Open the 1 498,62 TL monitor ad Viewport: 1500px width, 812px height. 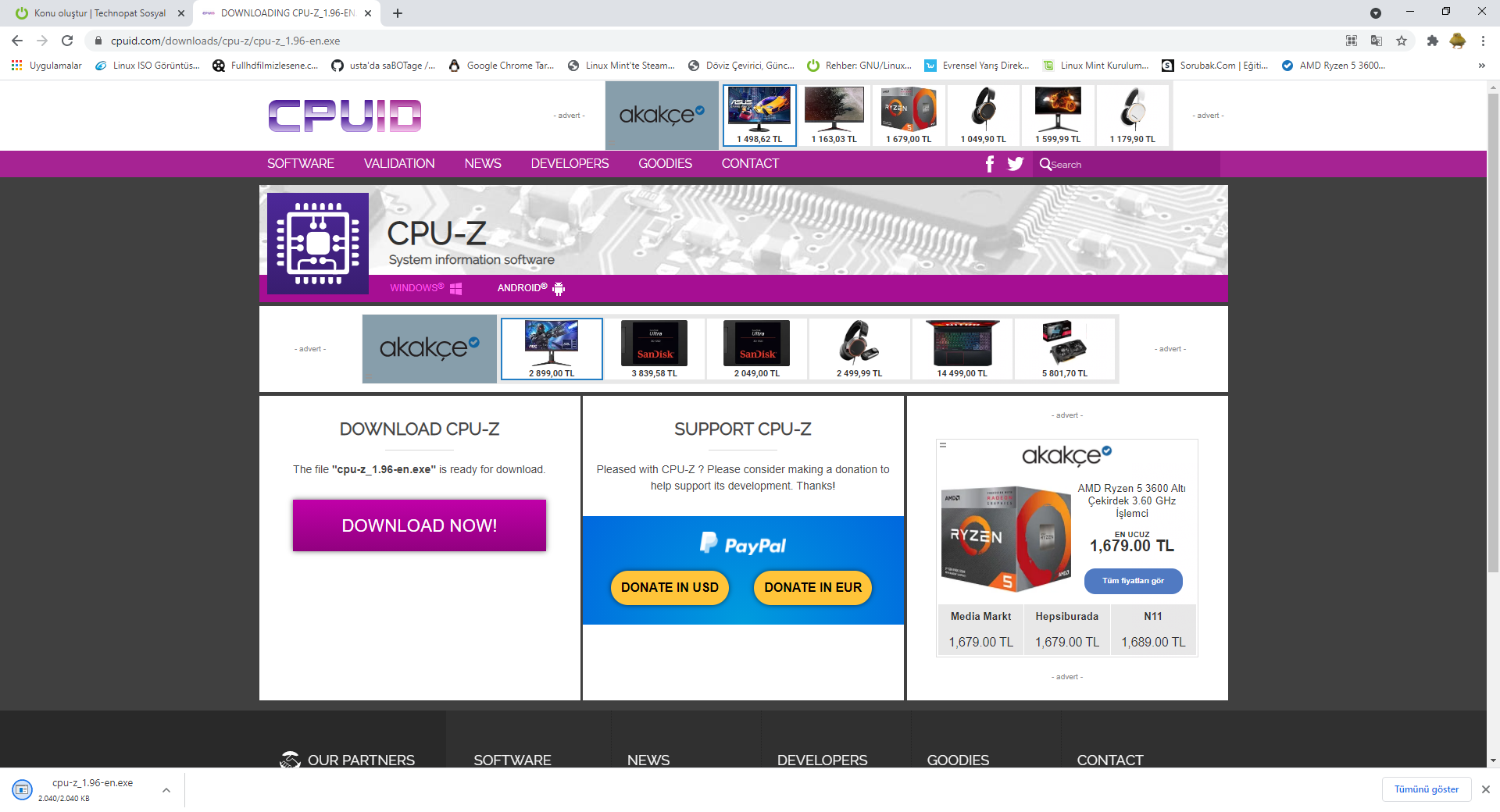click(759, 116)
